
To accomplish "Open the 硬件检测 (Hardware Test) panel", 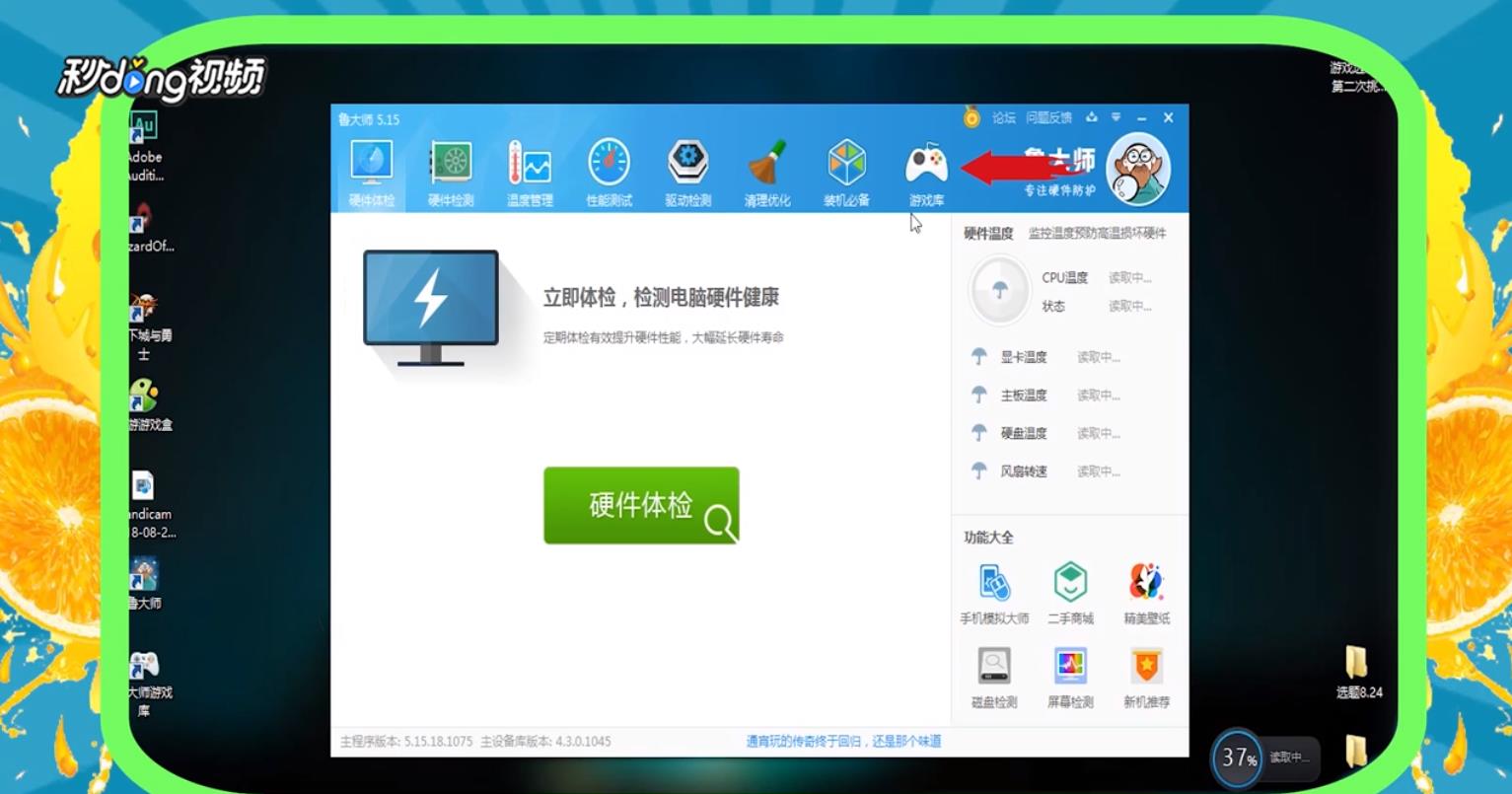I will click(x=450, y=170).
